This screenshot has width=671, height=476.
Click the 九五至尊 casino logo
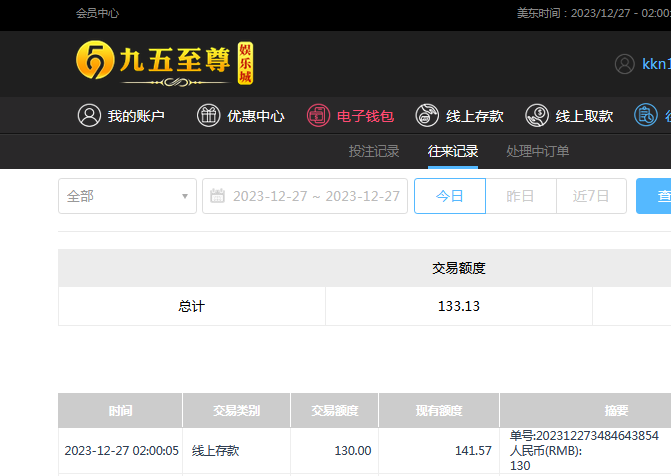(x=165, y=63)
